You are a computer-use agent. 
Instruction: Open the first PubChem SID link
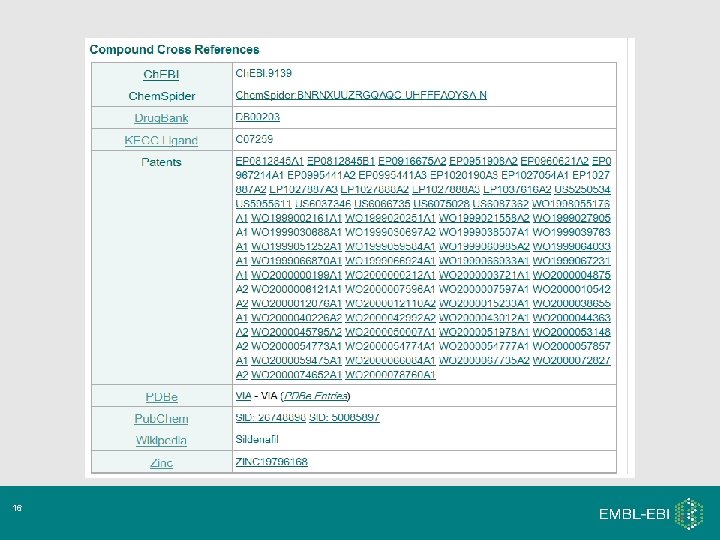pos(270,417)
